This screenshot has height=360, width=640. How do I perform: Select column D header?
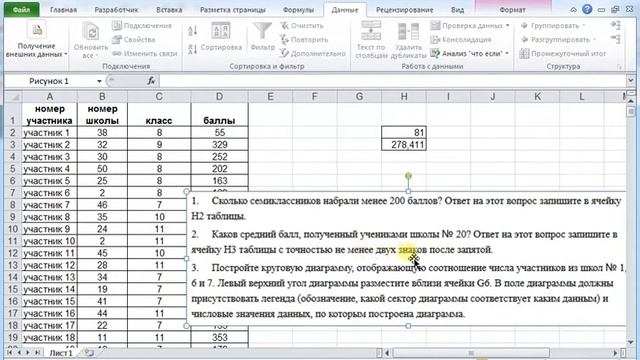[x=219, y=97]
